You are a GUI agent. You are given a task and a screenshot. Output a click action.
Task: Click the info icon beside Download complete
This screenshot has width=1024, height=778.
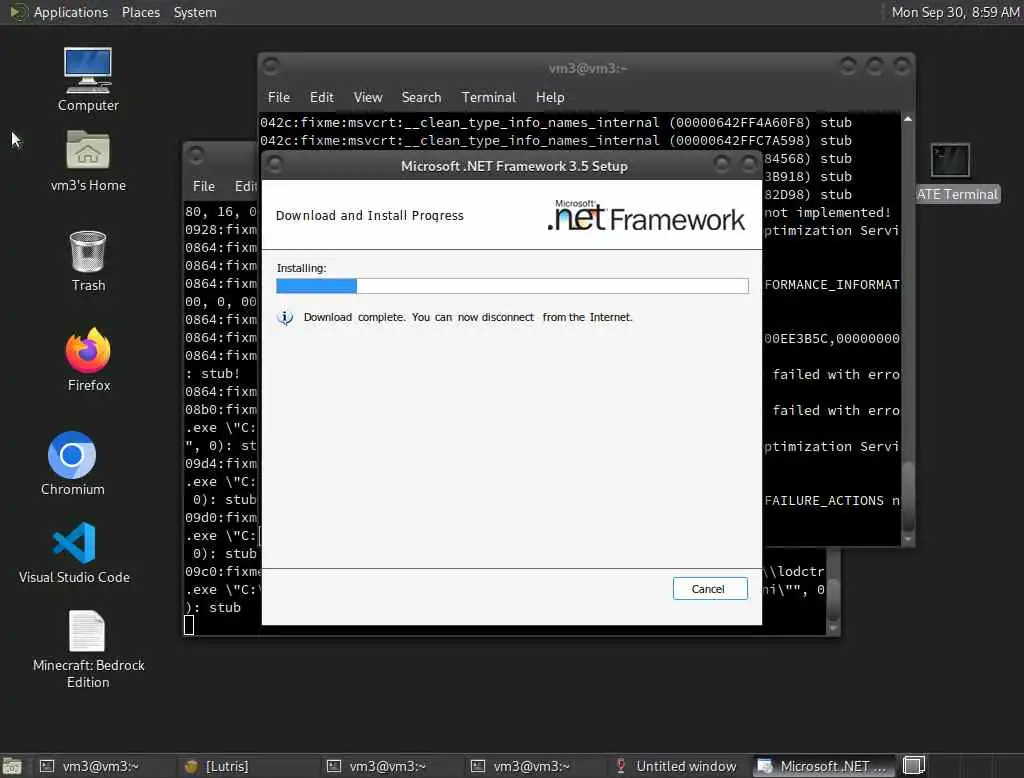(x=285, y=317)
